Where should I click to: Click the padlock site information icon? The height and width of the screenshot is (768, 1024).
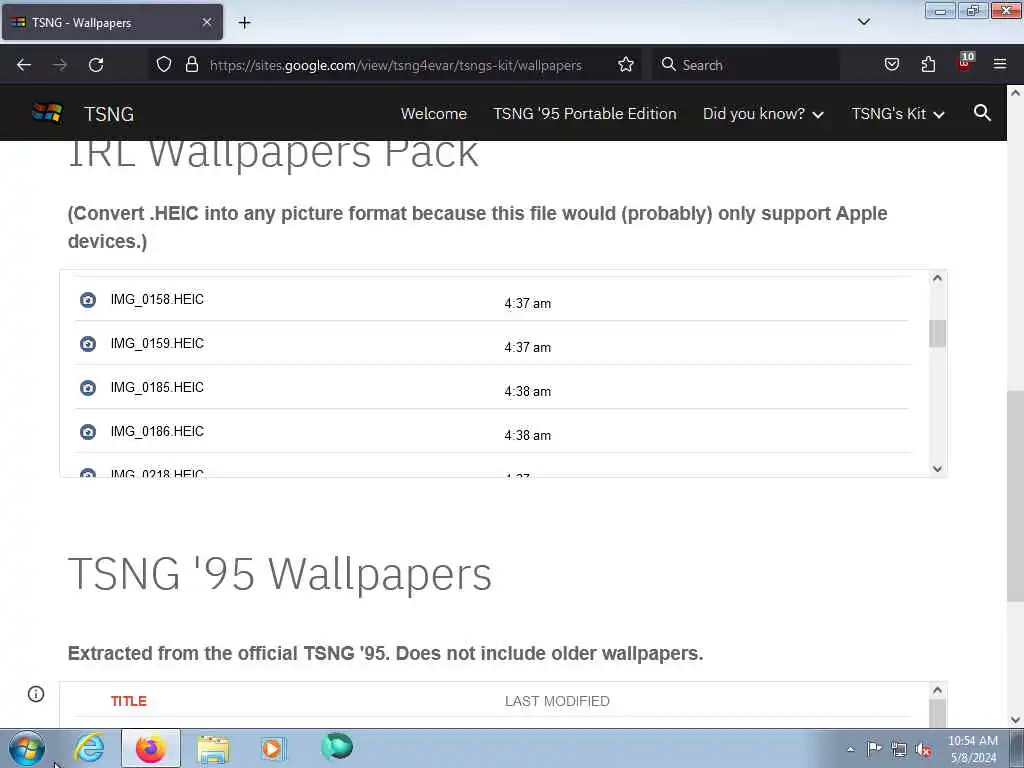(x=191, y=64)
